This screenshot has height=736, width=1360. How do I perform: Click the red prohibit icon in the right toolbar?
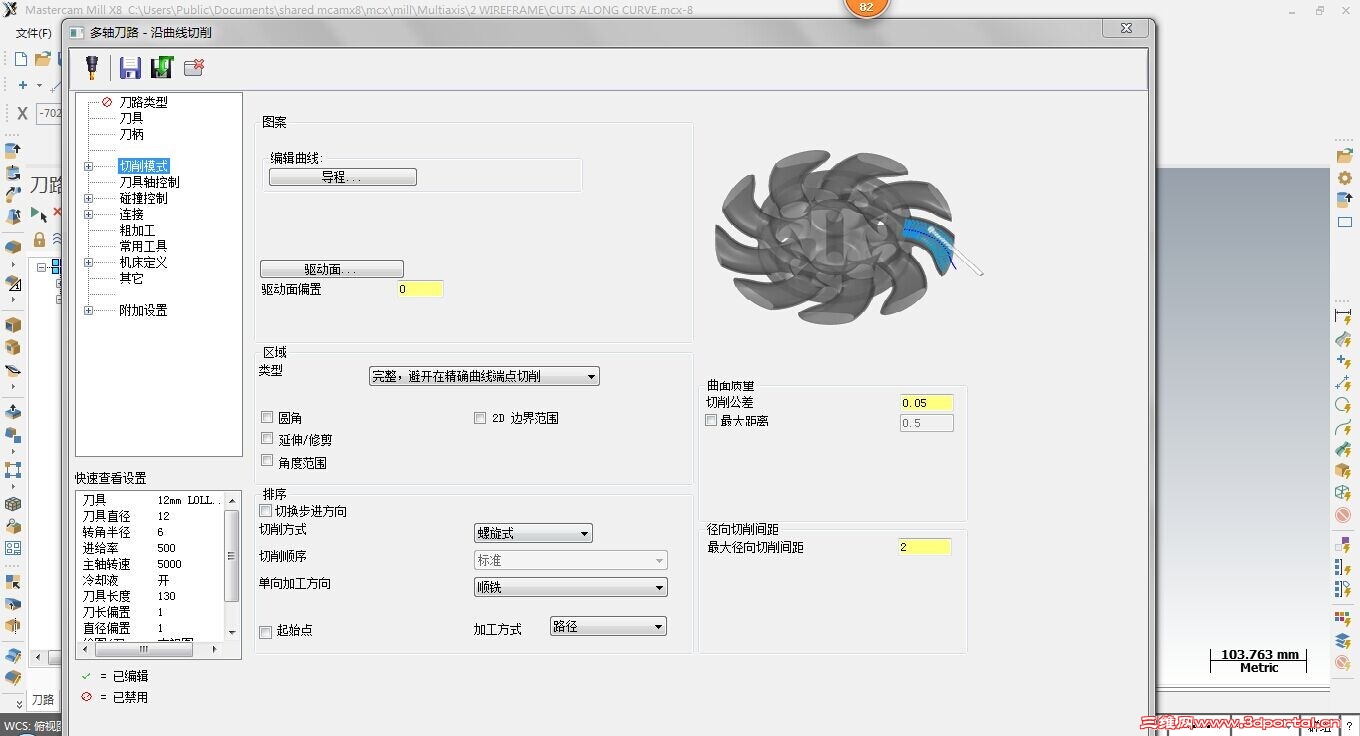click(1344, 514)
